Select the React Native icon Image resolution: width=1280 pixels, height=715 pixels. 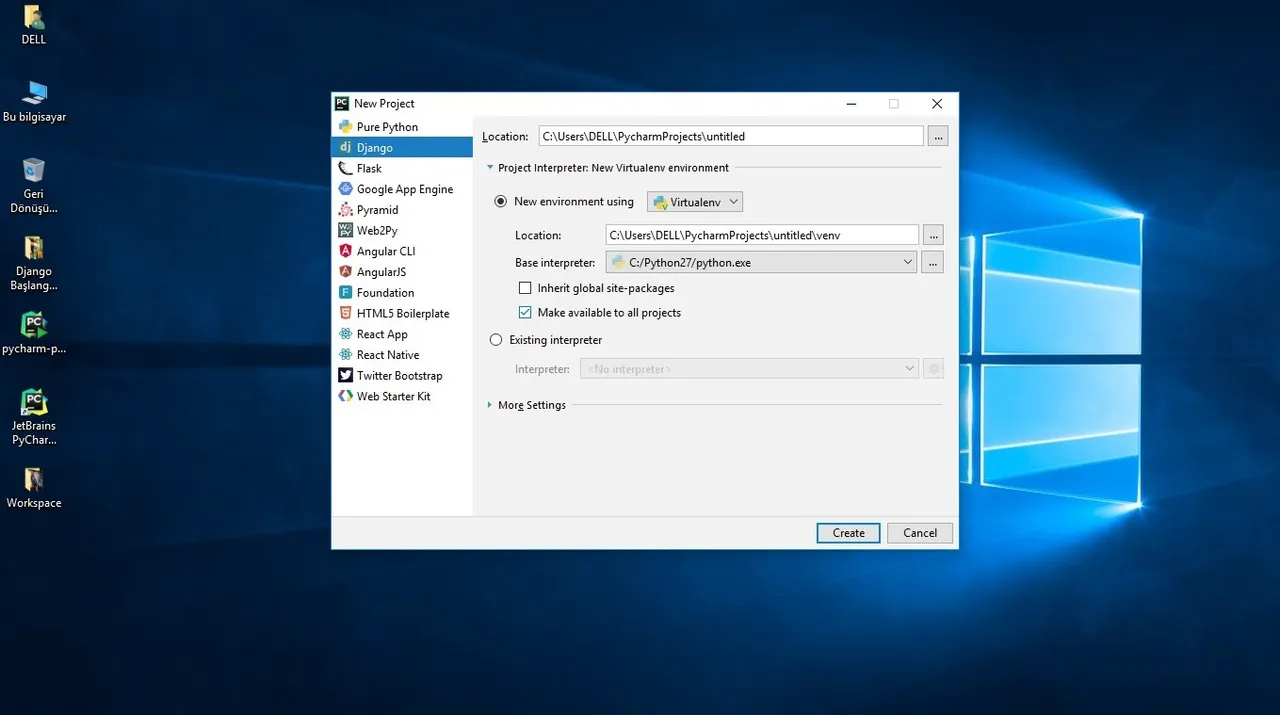(x=345, y=355)
